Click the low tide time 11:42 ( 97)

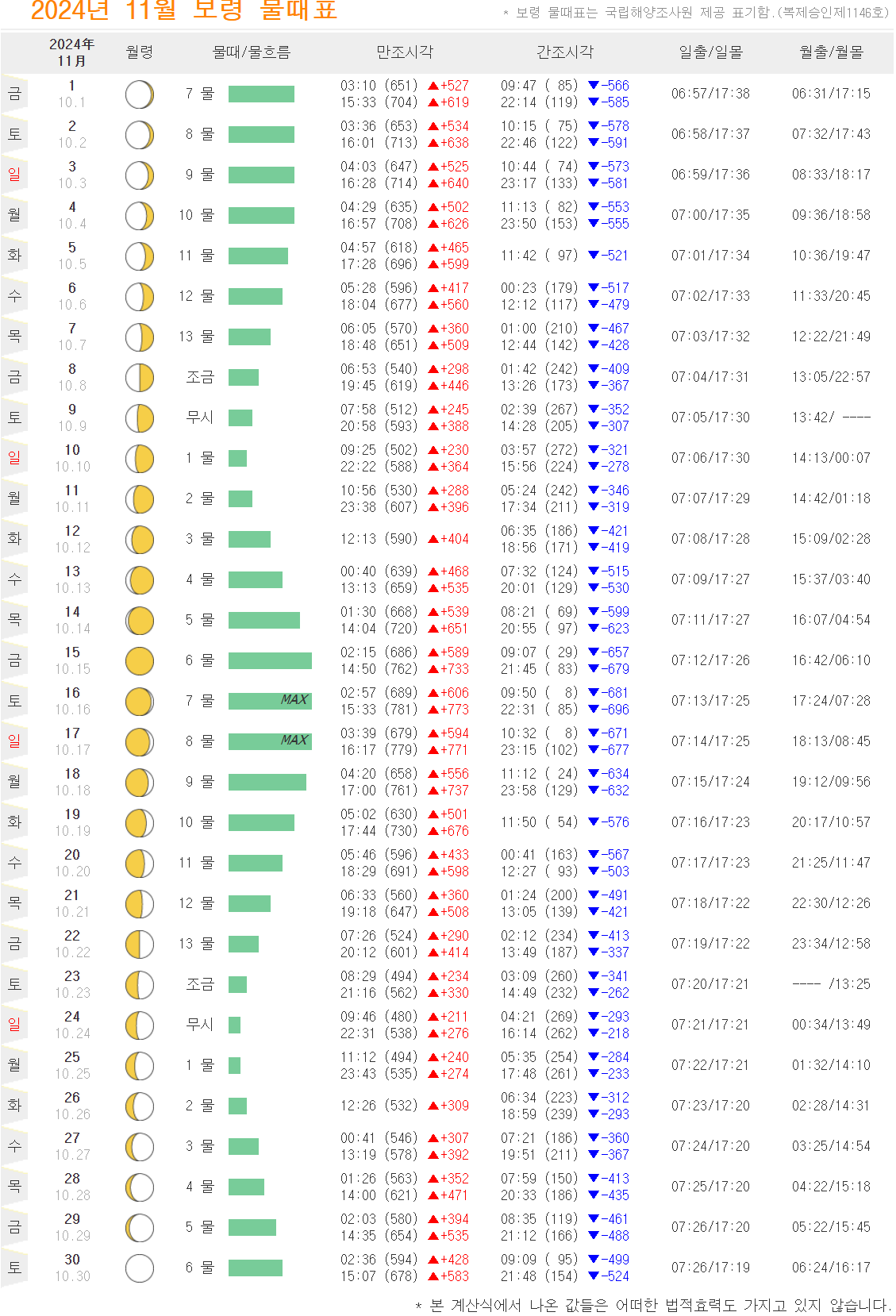point(540,256)
